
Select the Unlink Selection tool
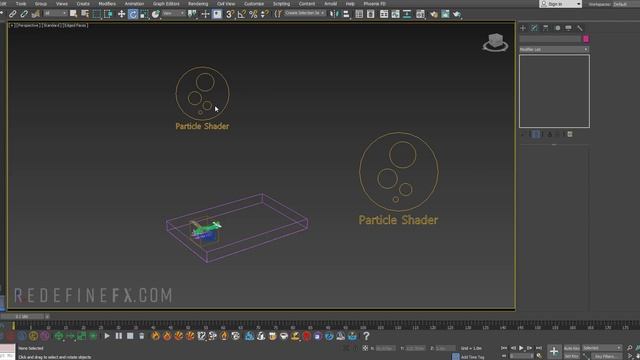pyautogui.click(x=24, y=14)
